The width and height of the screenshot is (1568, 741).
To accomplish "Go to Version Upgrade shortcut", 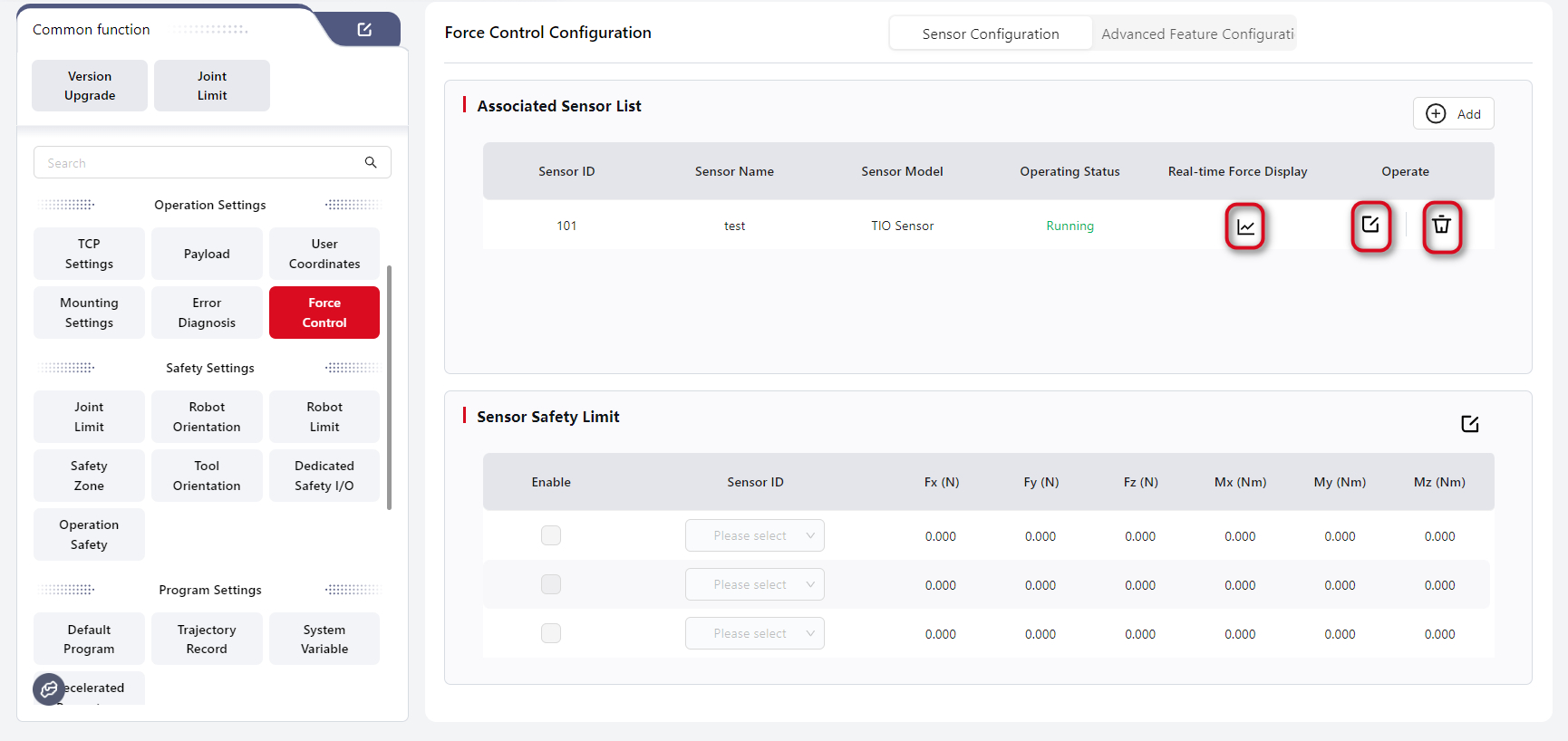I will coord(90,86).
